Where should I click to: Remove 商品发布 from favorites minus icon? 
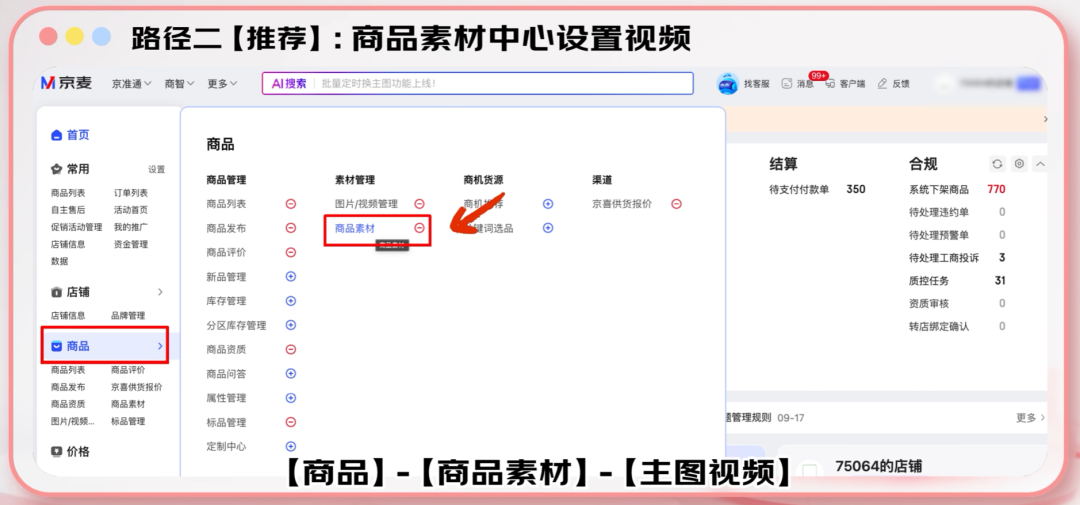click(291, 228)
